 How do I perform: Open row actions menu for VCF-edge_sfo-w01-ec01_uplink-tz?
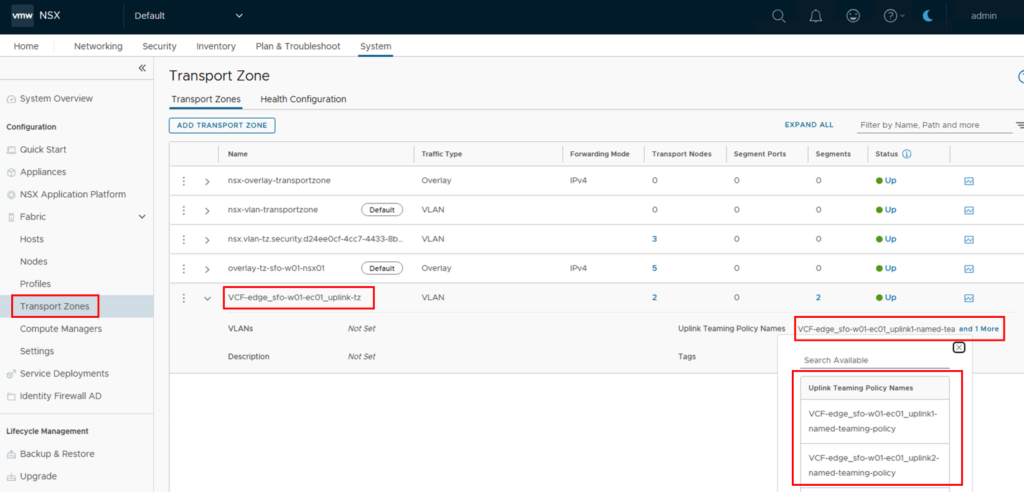tap(184, 298)
